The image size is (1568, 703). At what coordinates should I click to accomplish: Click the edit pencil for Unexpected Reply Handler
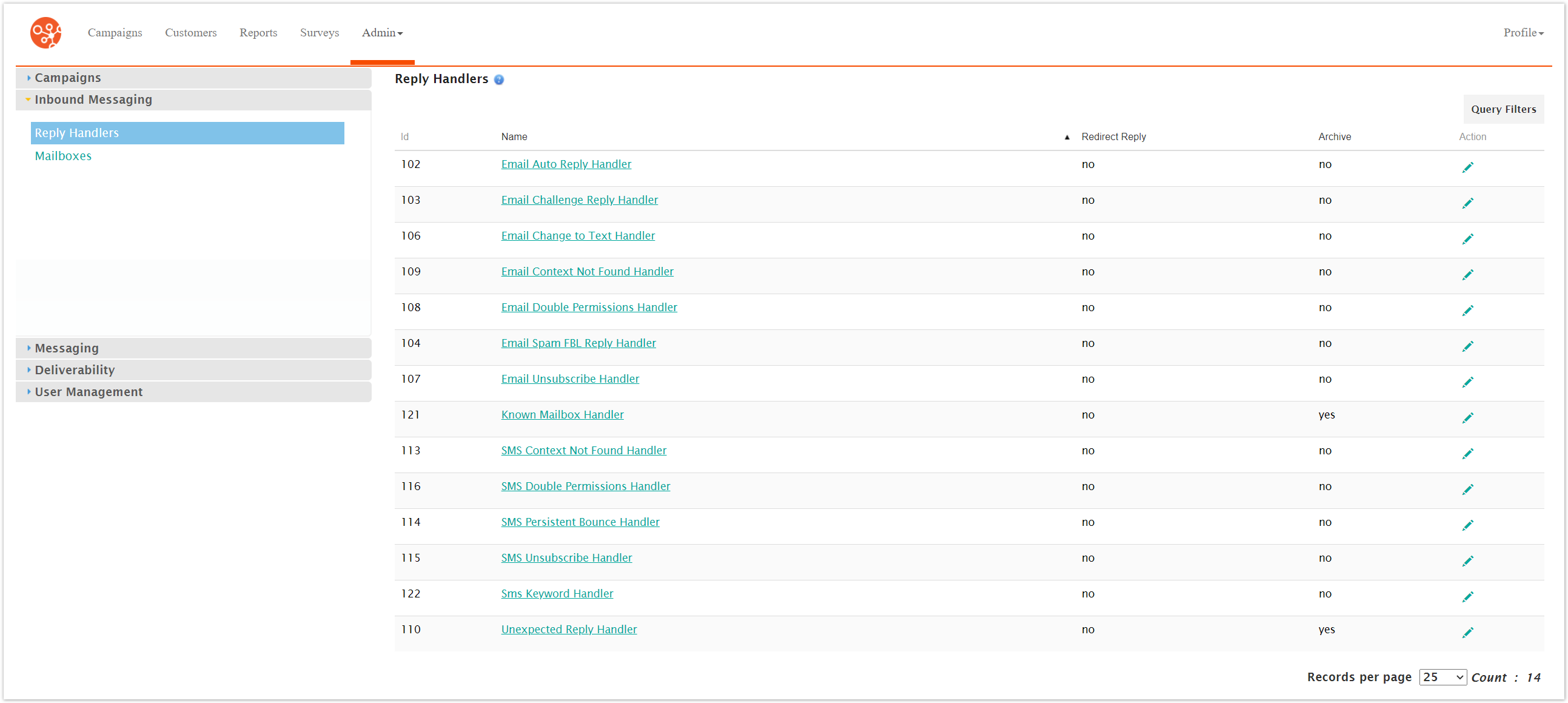[1469, 632]
